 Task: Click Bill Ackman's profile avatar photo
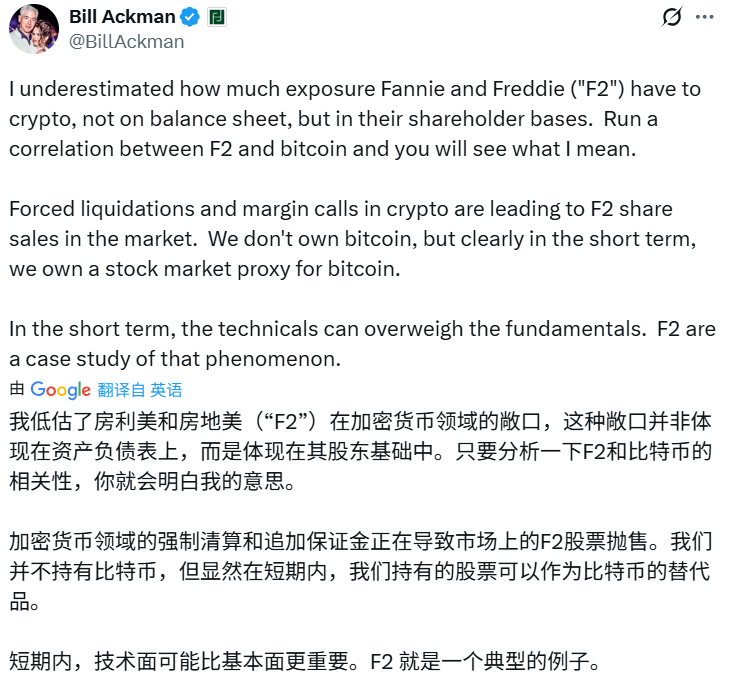[33, 29]
